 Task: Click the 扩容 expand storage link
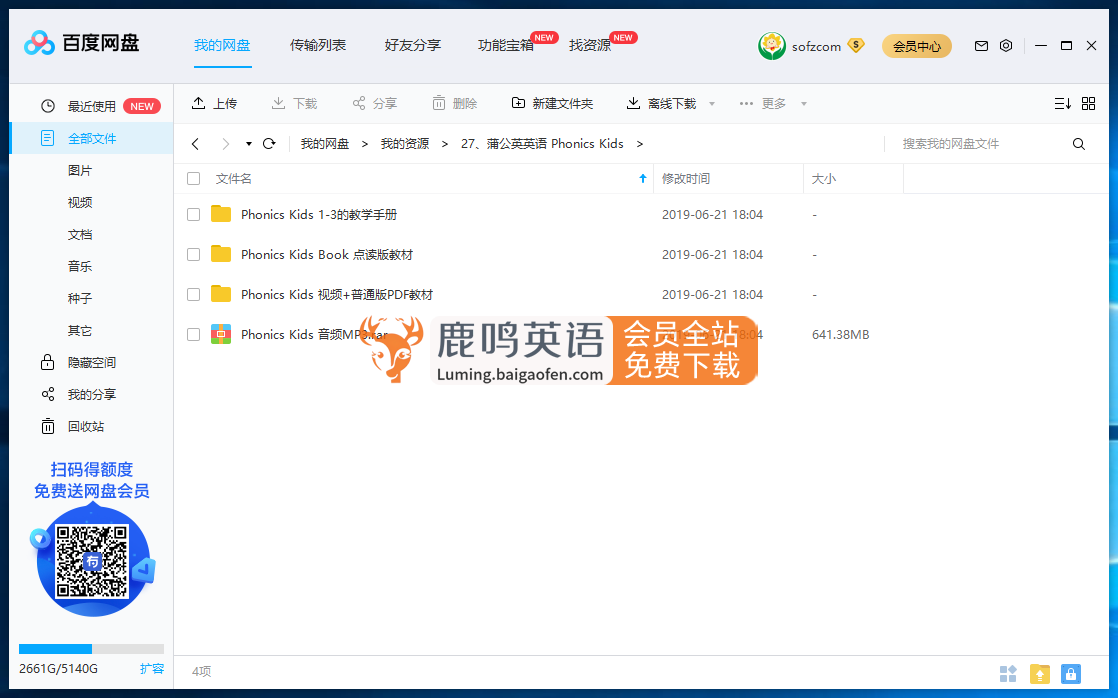[x=152, y=669]
